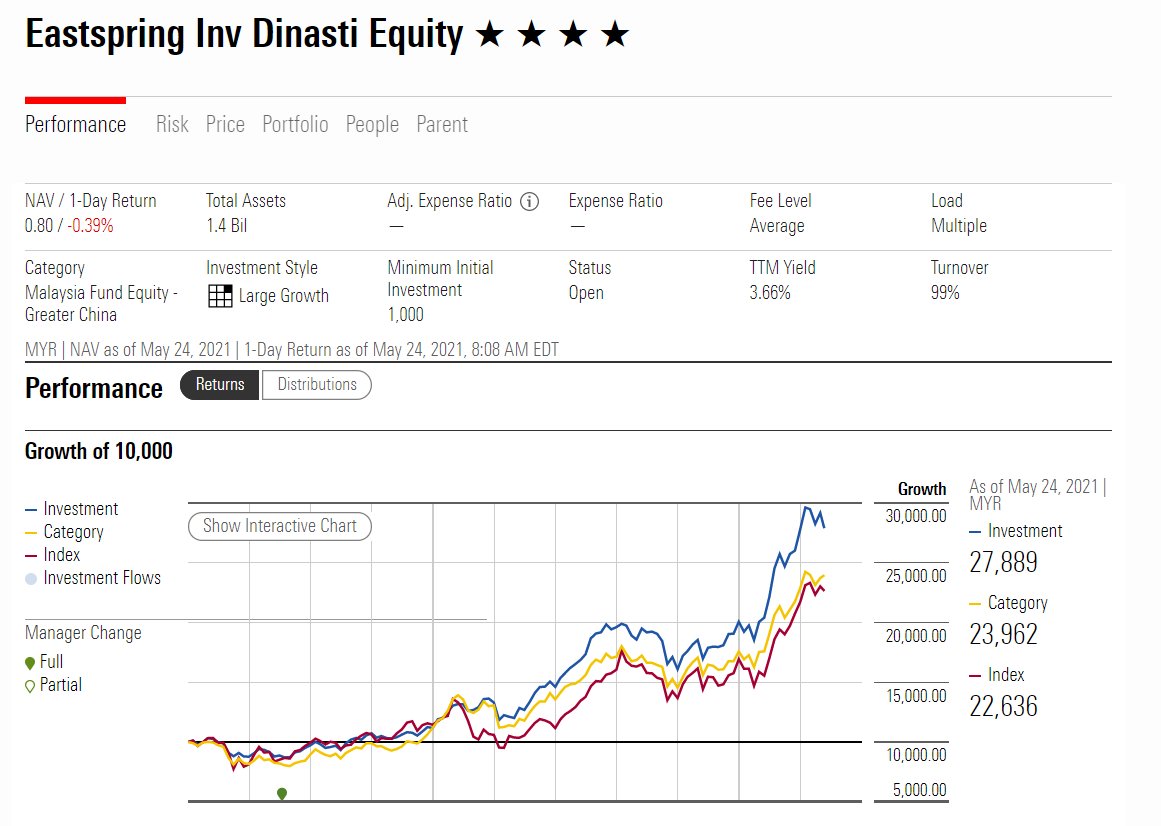Open the Price tab

point(225,124)
